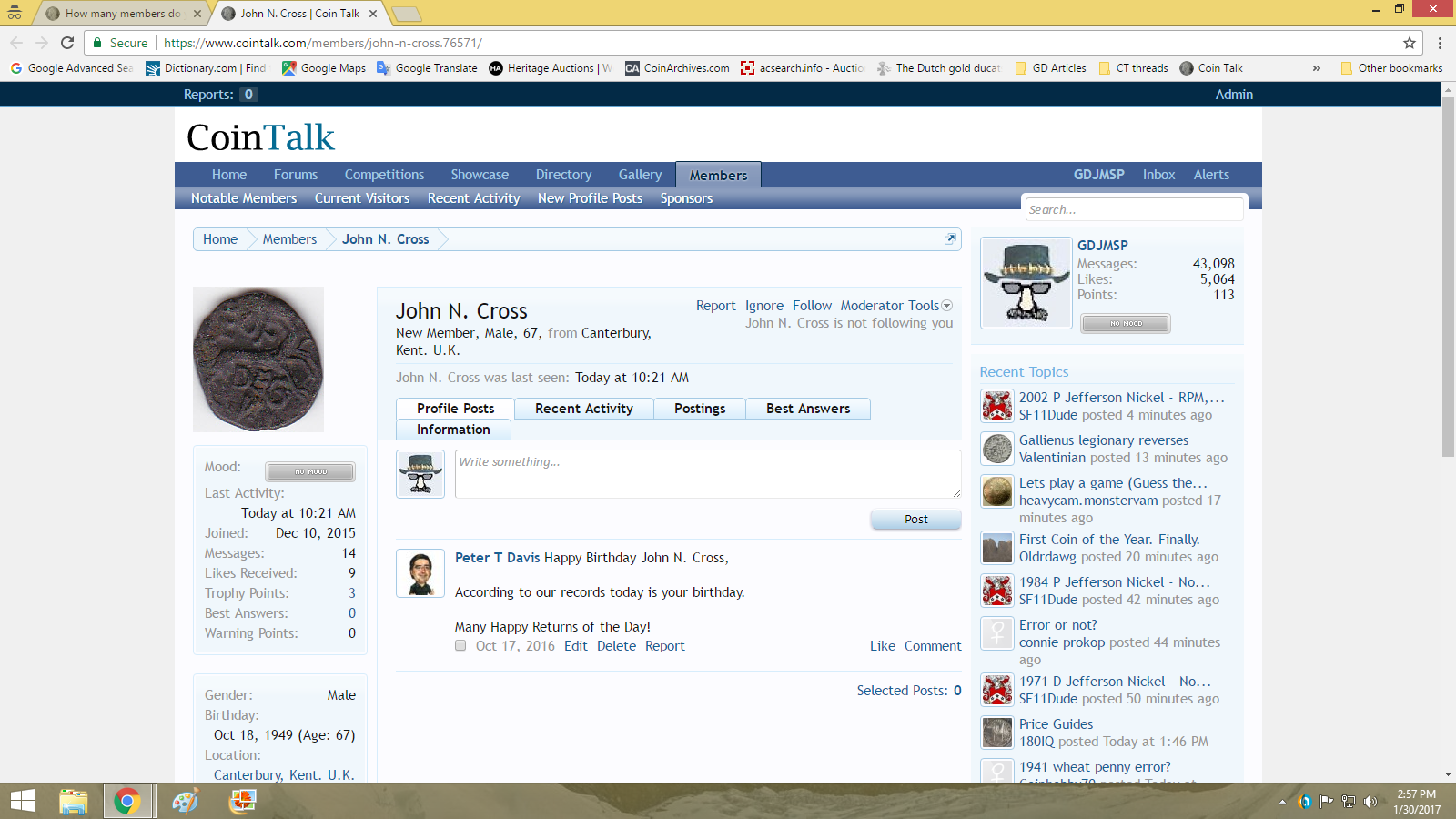Switch to Recent Activity tab

pos(584,409)
